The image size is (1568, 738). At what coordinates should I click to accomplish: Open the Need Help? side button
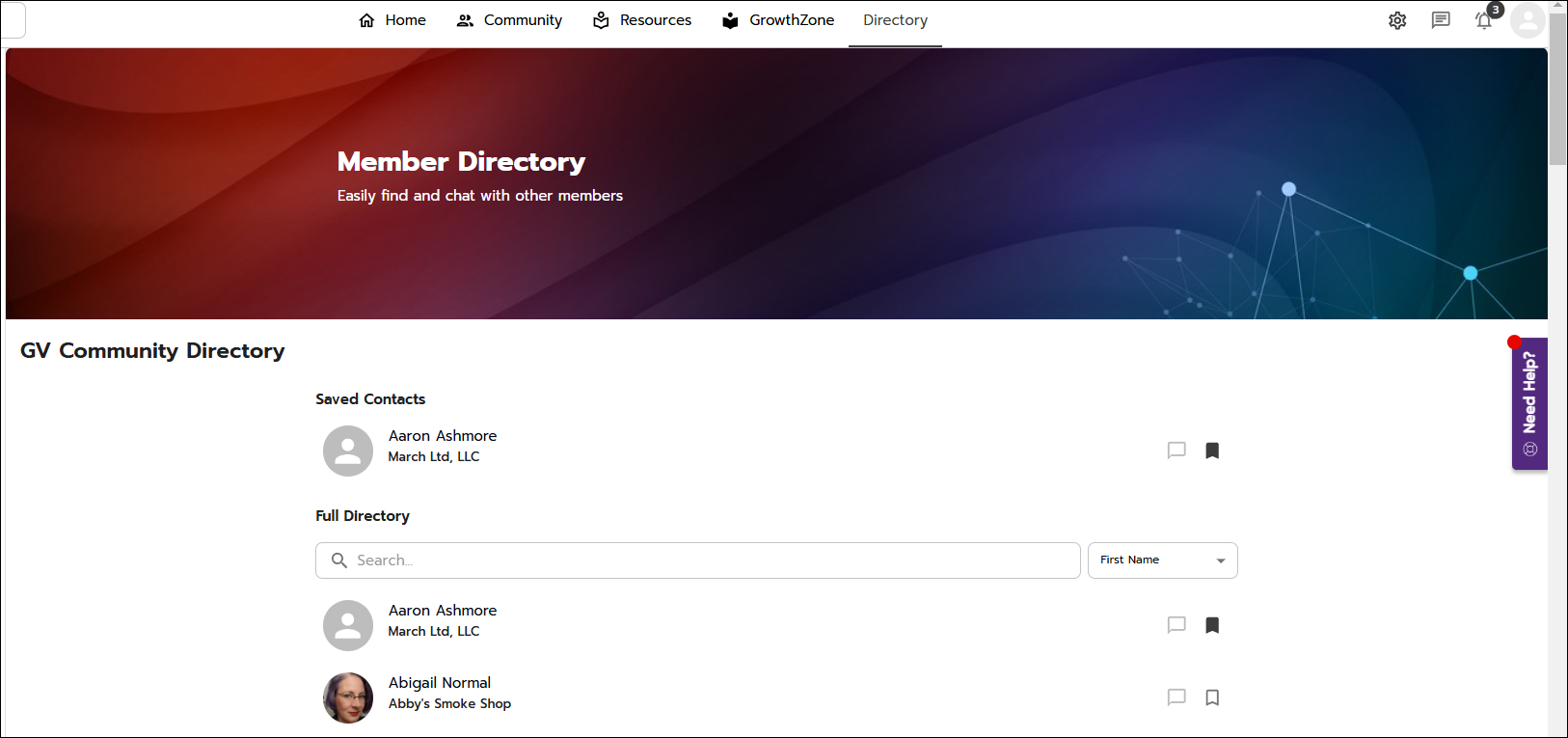pos(1529,403)
